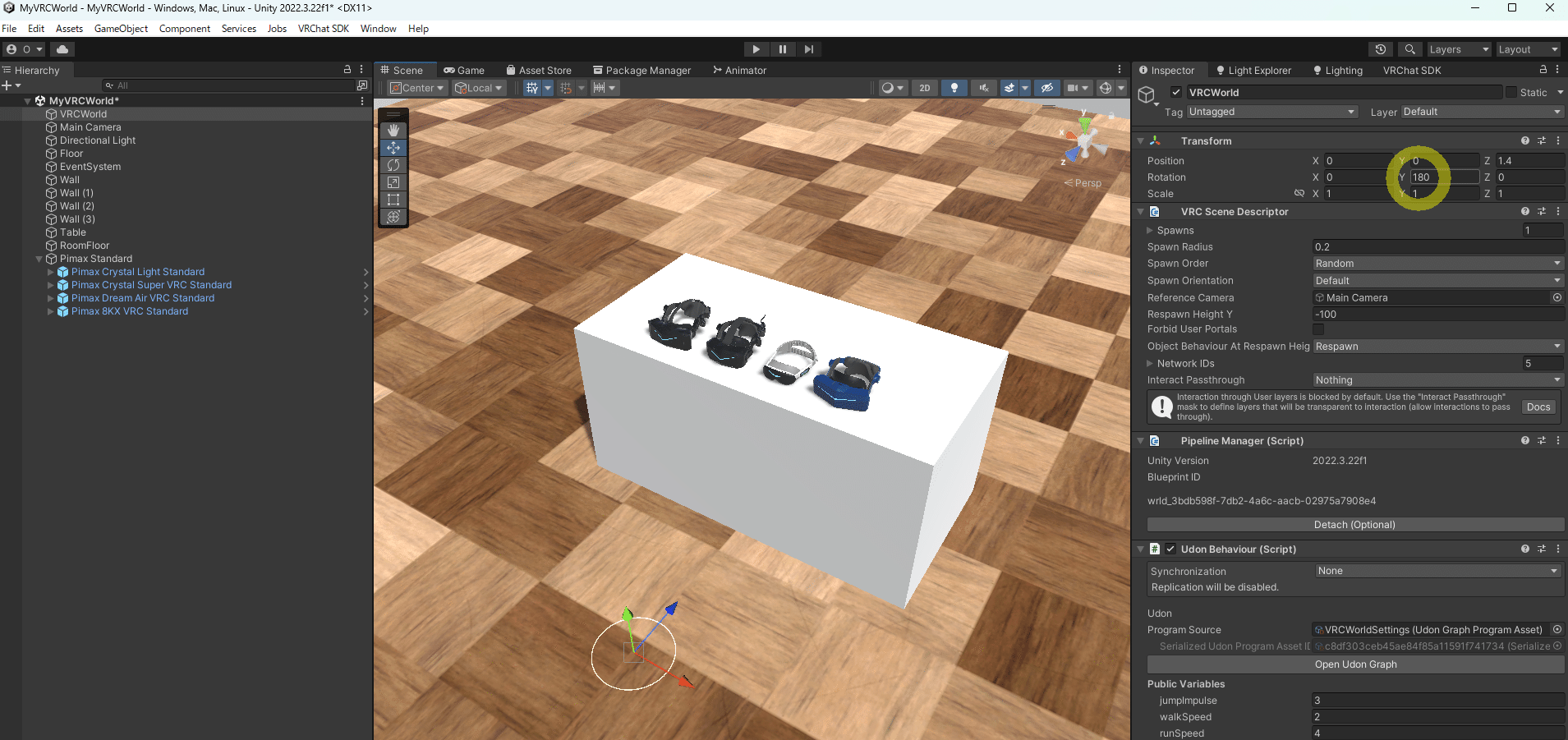Click the Hierarchy panel lock icon

347,70
